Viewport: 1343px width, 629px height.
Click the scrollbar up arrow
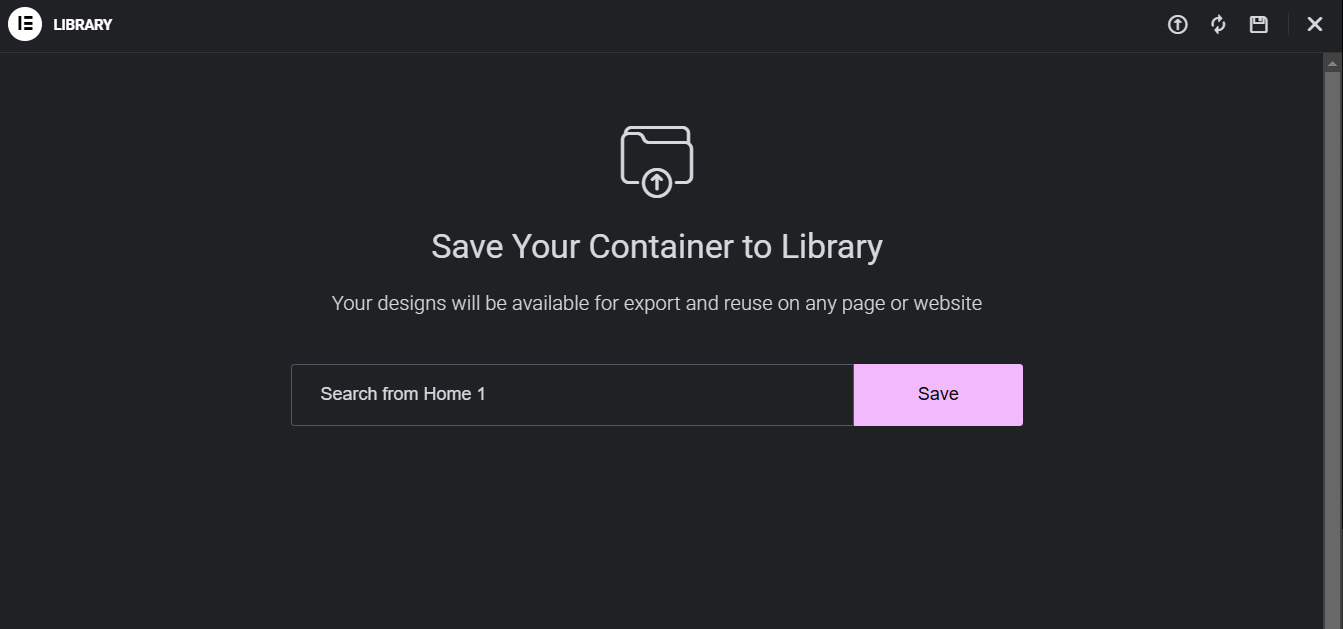click(x=1332, y=62)
